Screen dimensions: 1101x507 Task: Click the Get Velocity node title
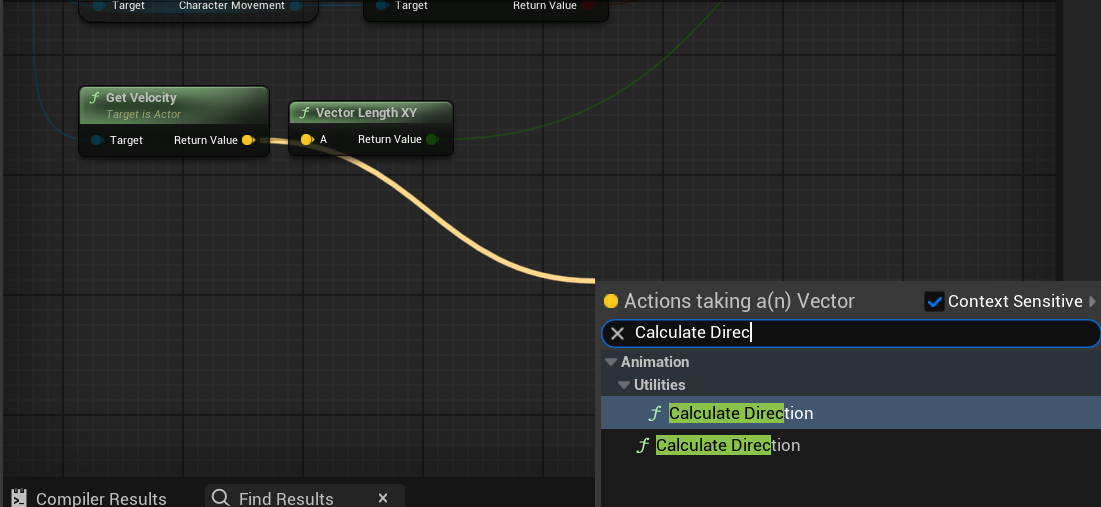(x=140, y=98)
